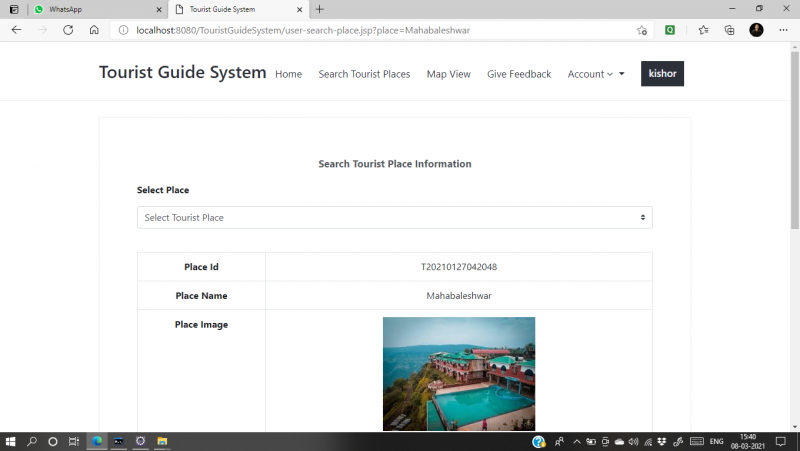Open the touch keyboard tray icon
The width and height of the screenshot is (800, 451).
point(696,442)
